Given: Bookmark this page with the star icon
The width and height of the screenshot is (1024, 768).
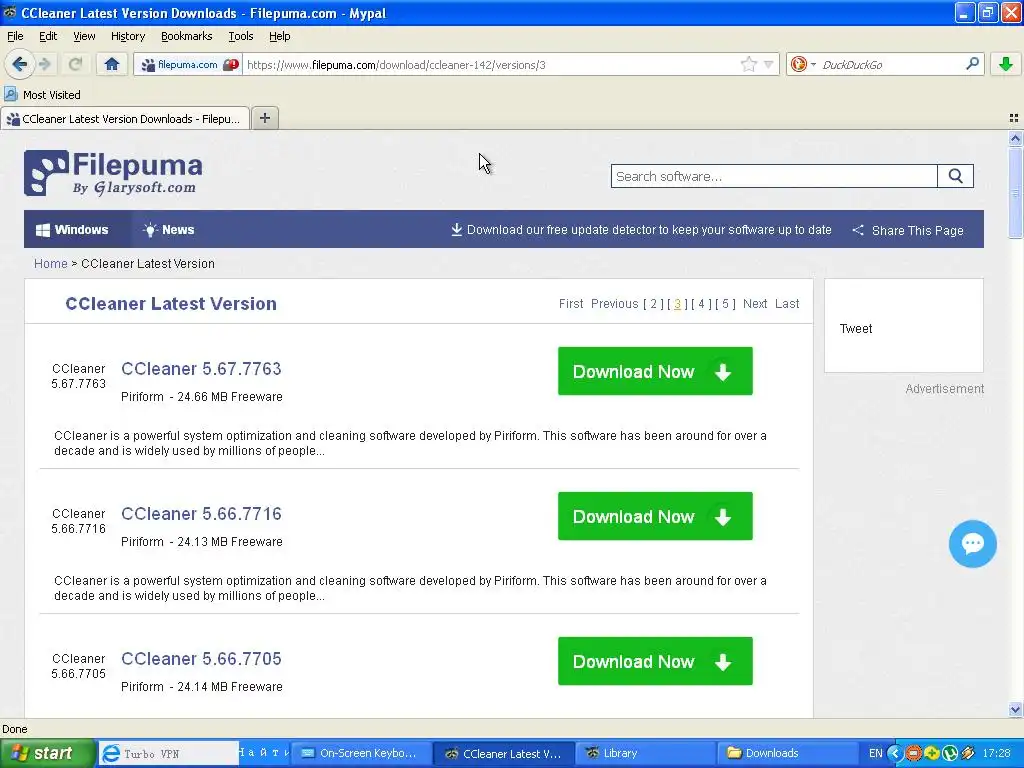Looking at the screenshot, I should coord(748,65).
